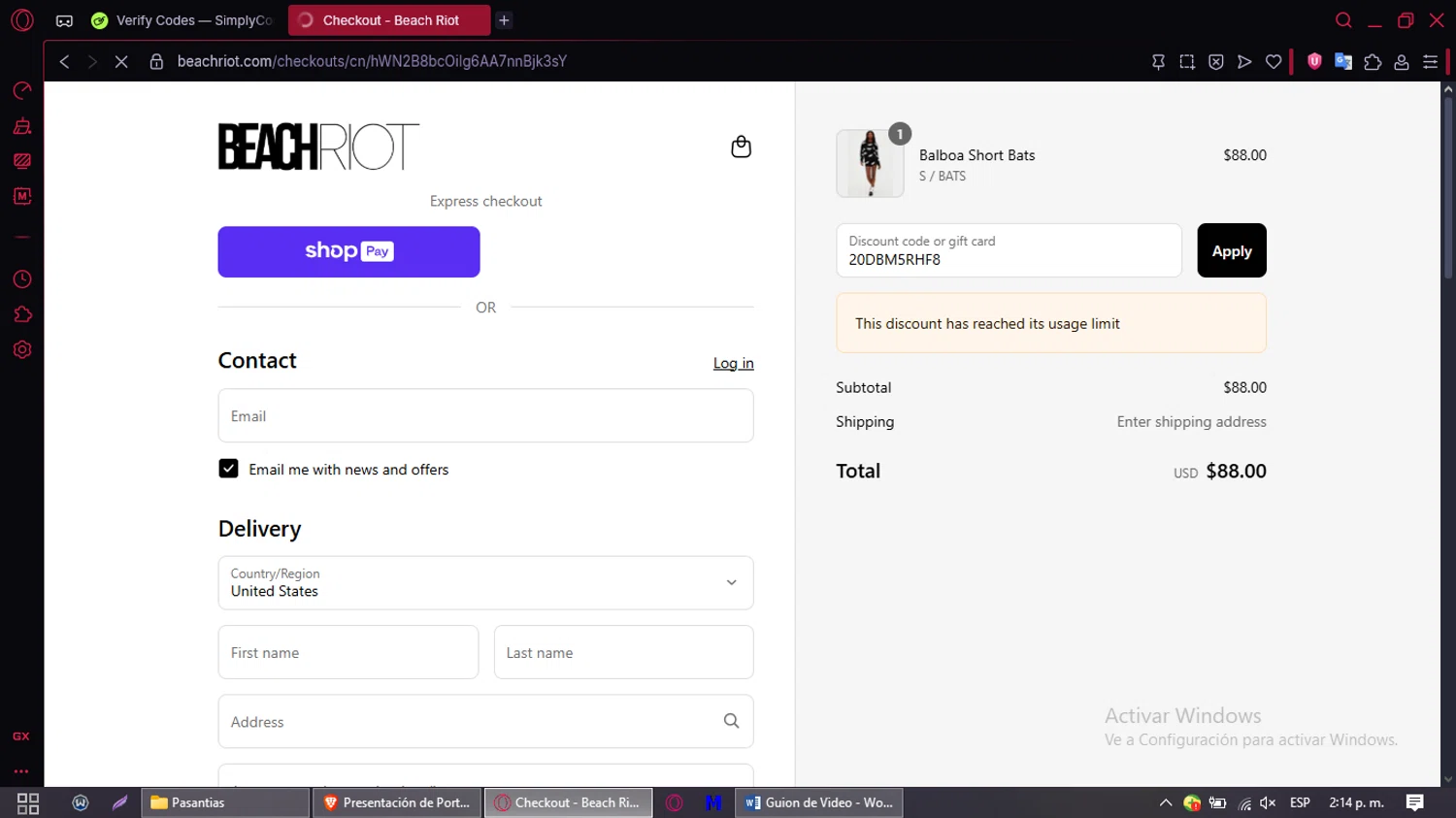This screenshot has width=1456, height=818.
Task: Open Easy Setup sliders icon
Action: click(x=1430, y=61)
